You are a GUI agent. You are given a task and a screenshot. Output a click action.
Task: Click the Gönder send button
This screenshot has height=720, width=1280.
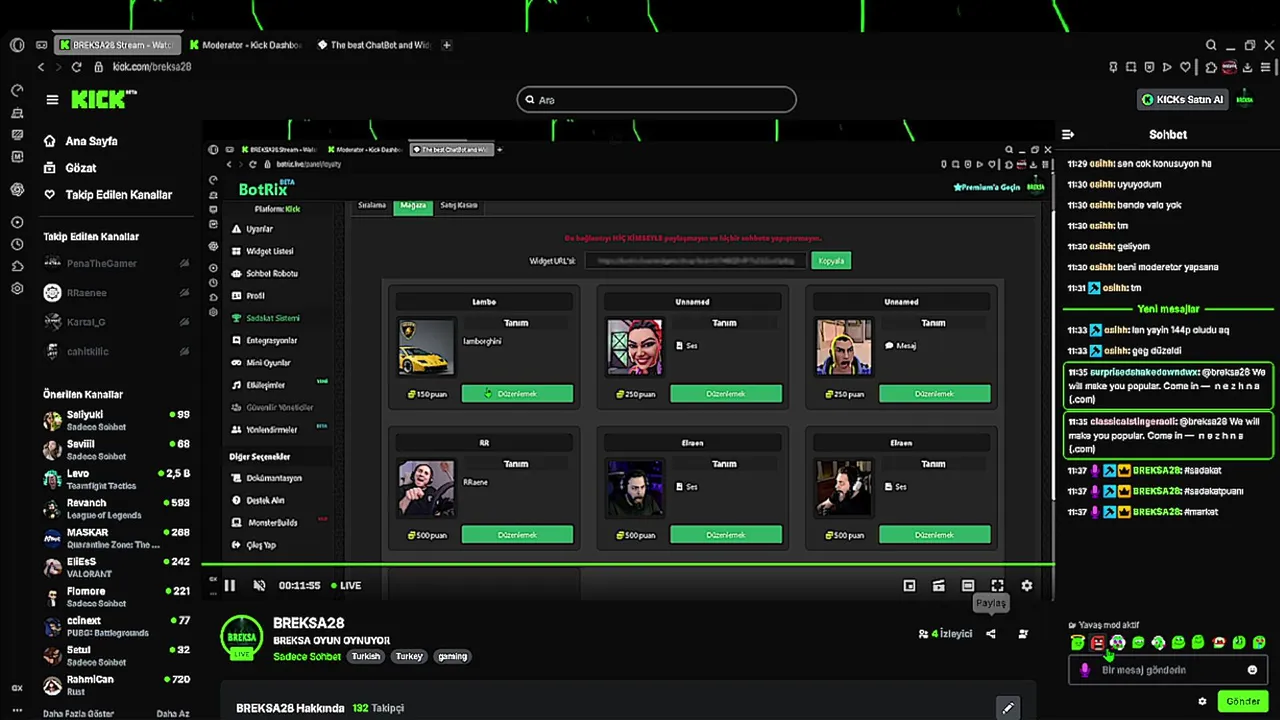(1243, 701)
